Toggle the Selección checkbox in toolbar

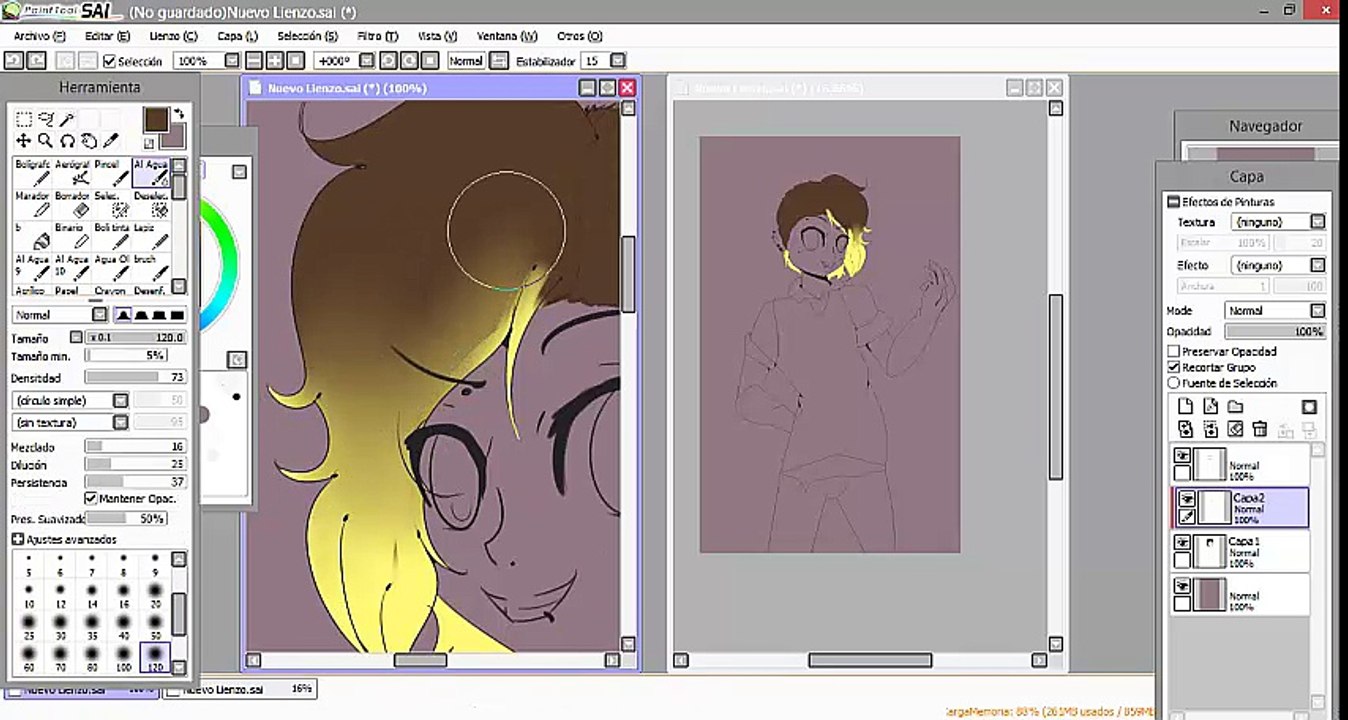pyautogui.click(x=110, y=62)
